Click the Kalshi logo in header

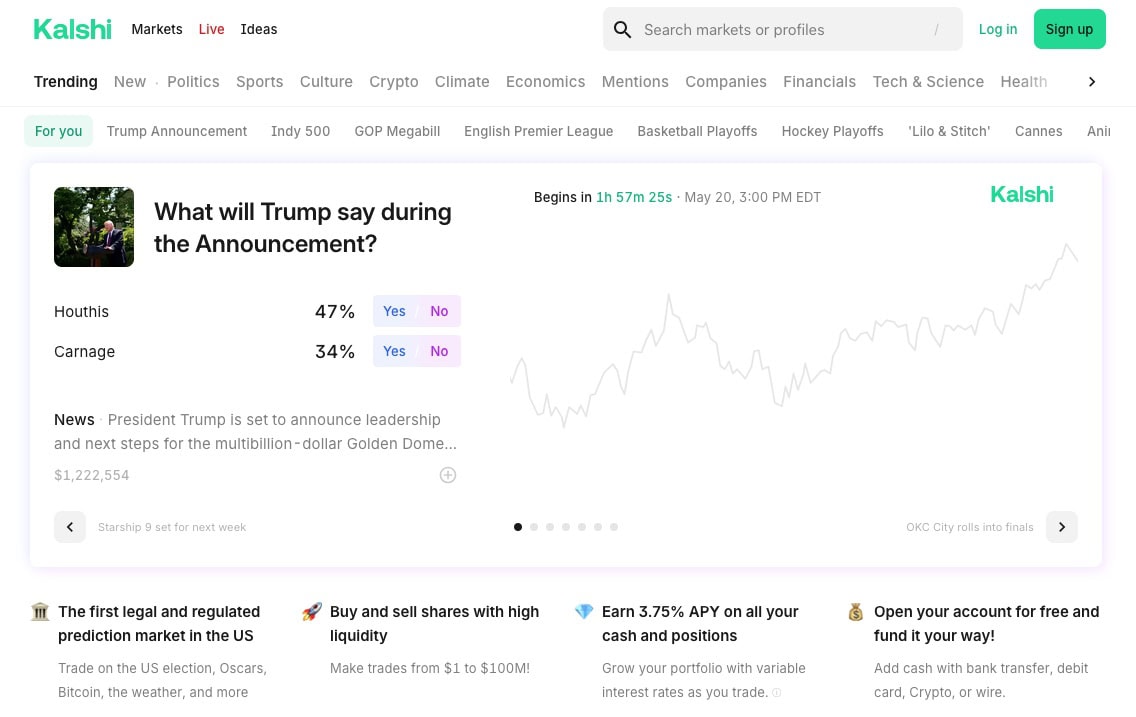(x=72, y=29)
